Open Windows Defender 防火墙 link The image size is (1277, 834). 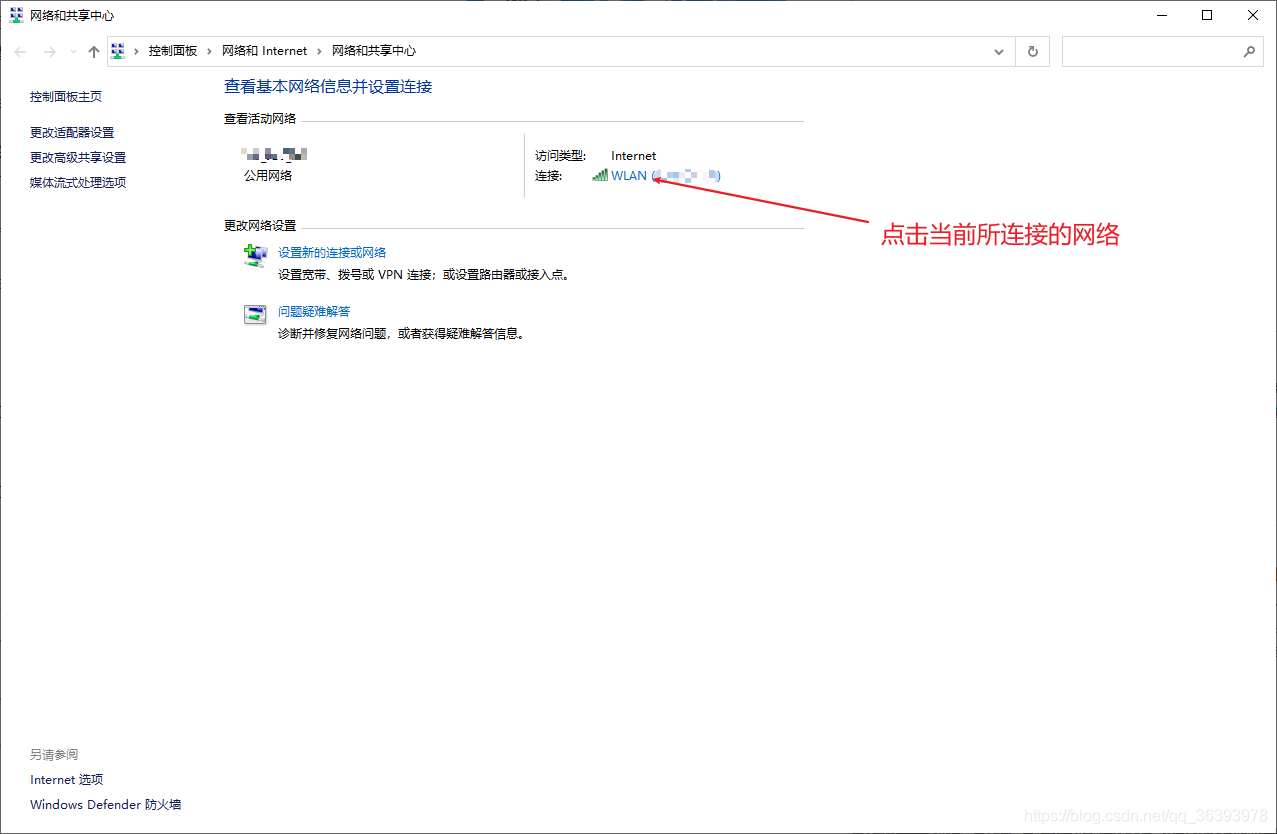106,805
